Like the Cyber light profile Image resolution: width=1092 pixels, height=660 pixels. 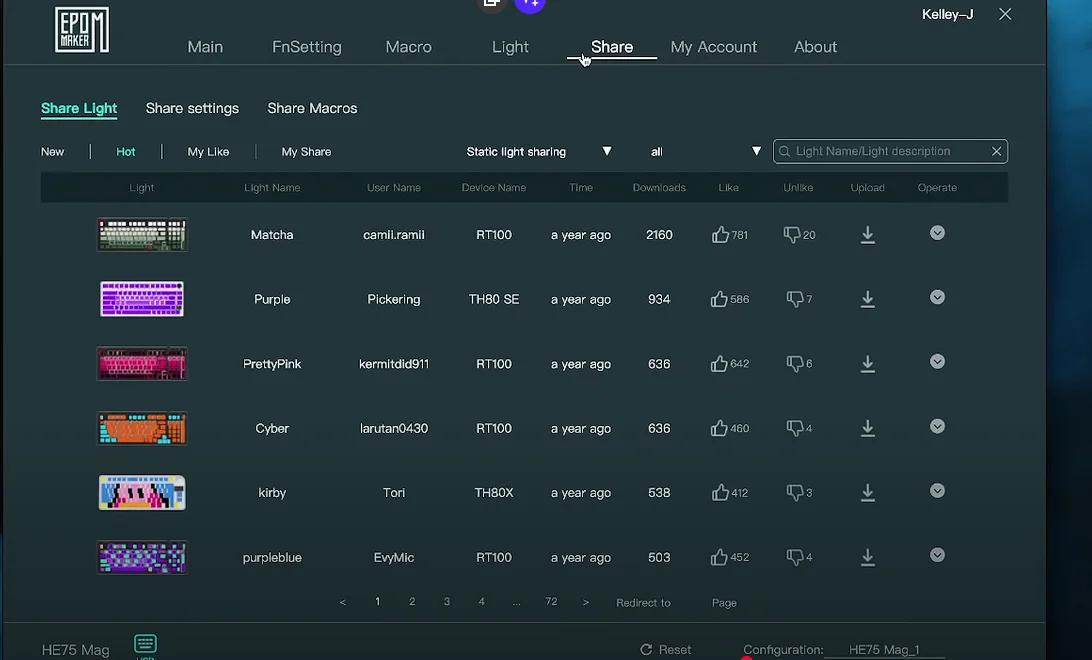(x=719, y=428)
